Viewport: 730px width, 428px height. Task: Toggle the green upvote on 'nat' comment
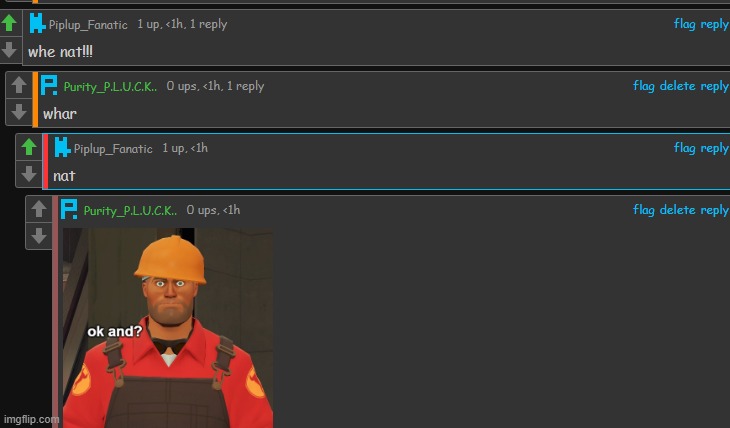pyautogui.click(x=29, y=147)
